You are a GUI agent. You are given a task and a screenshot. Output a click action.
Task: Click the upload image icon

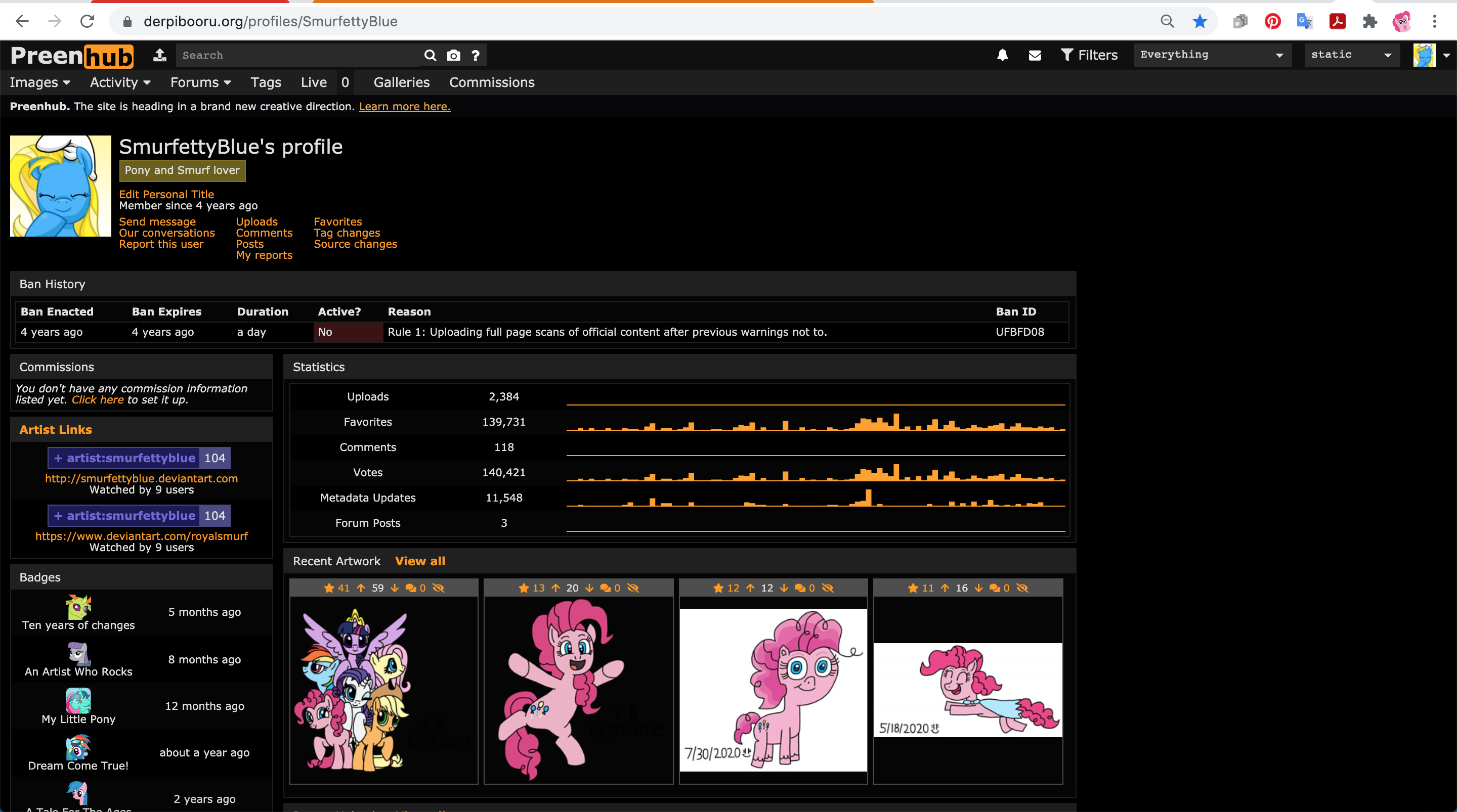click(x=160, y=55)
